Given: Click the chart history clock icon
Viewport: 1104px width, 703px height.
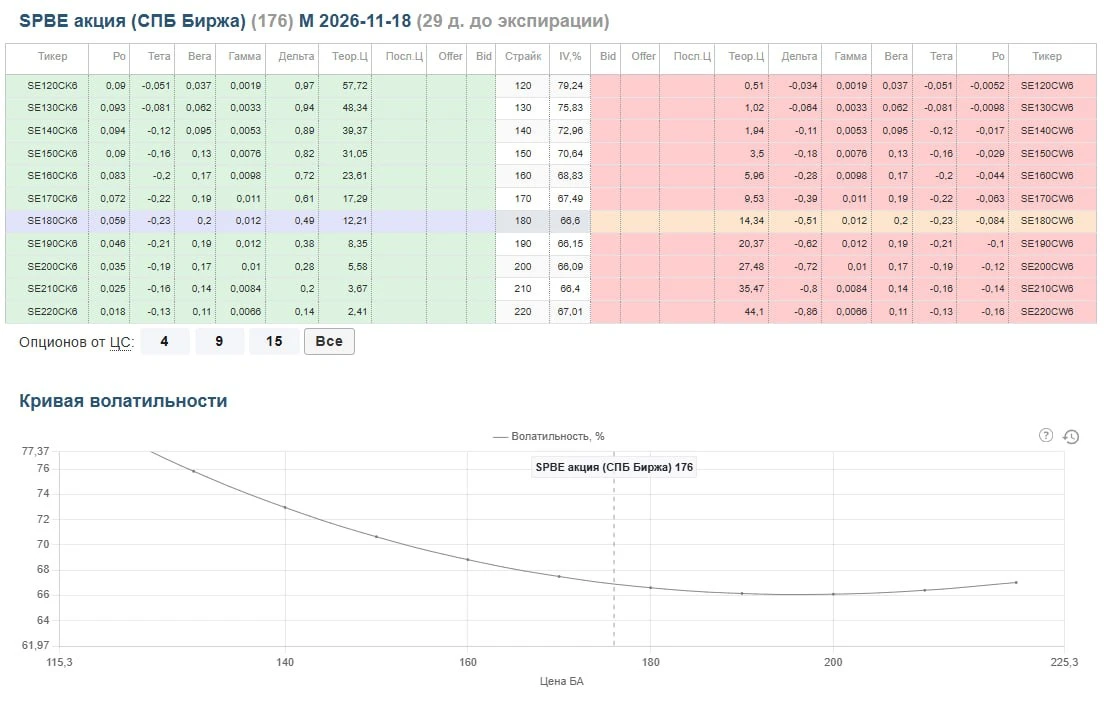Looking at the screenshot, I should (1071, 437).
